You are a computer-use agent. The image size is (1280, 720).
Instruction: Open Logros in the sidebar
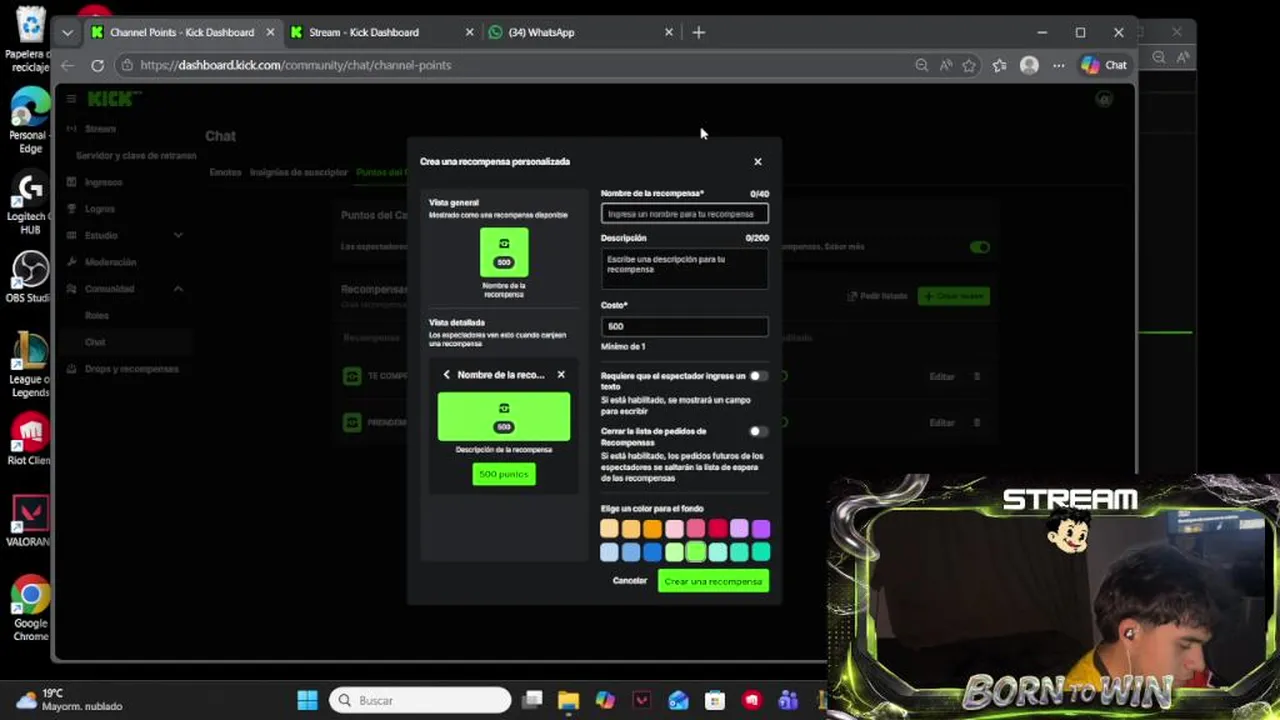tap(100, 209)
